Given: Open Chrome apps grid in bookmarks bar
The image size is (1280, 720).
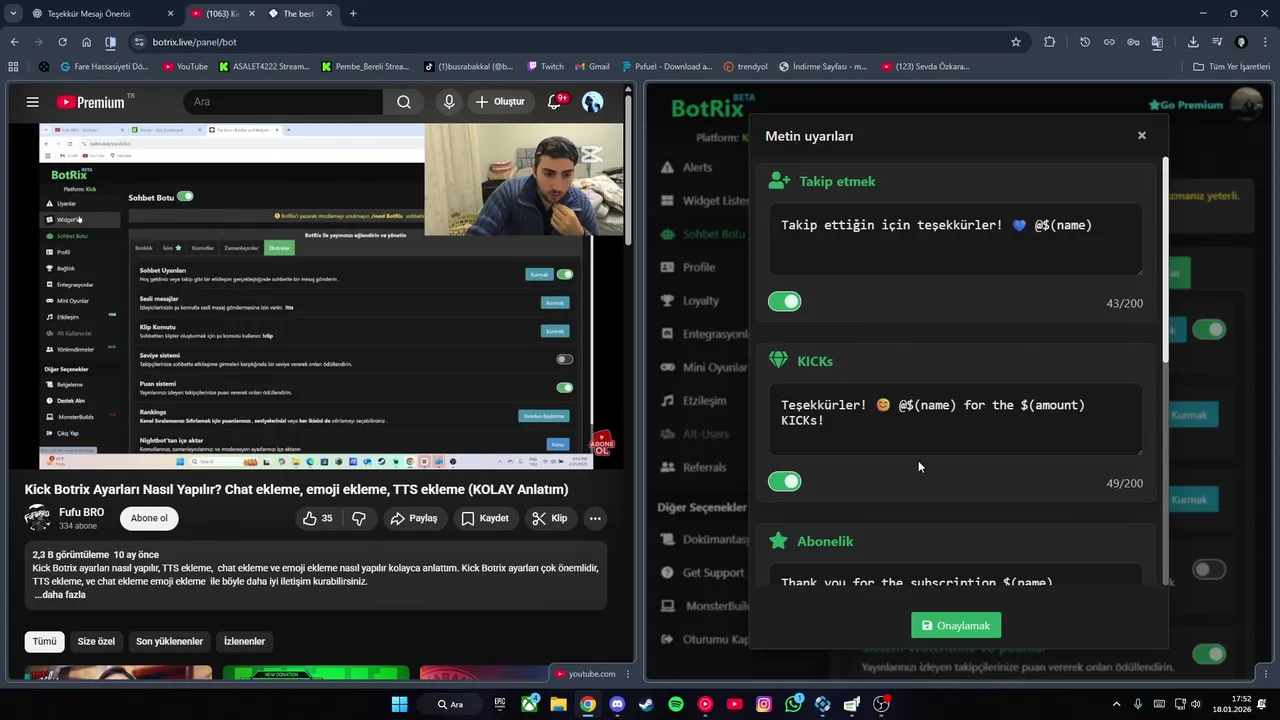Looking at the screenshot, I should pyautogui.click(x=13, y=67).
